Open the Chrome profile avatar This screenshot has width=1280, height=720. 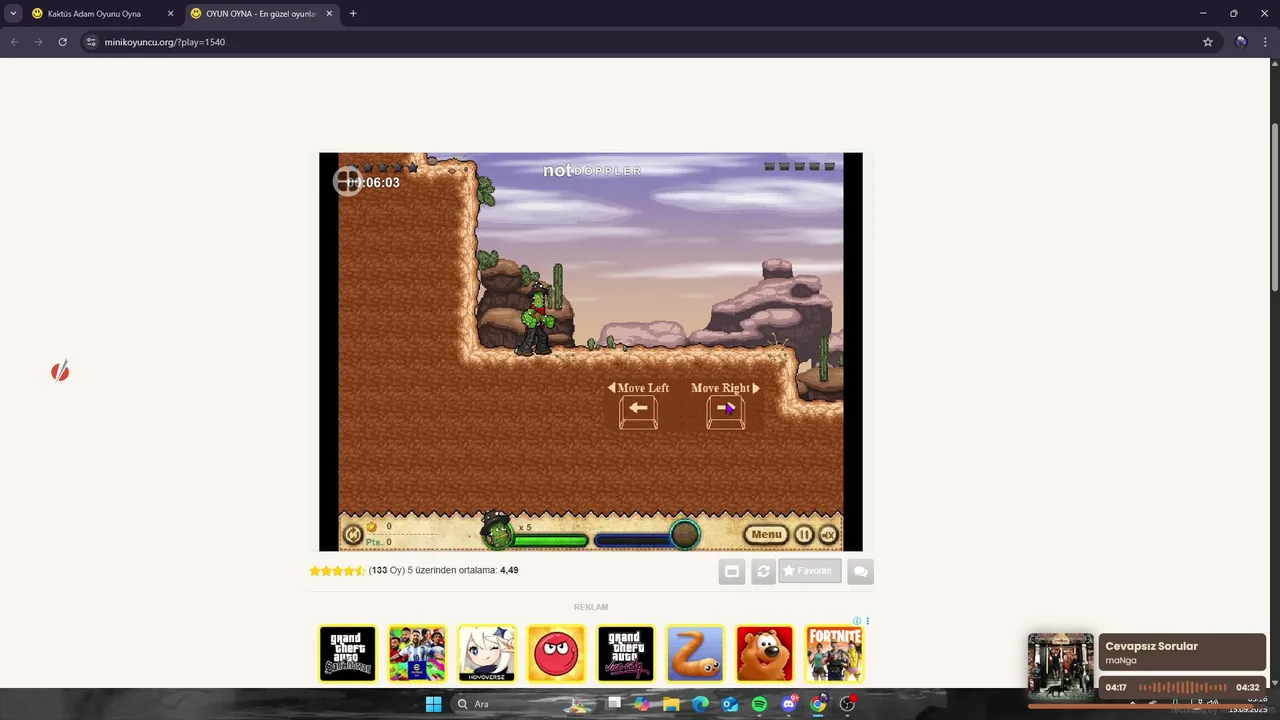coord(1241,42)
